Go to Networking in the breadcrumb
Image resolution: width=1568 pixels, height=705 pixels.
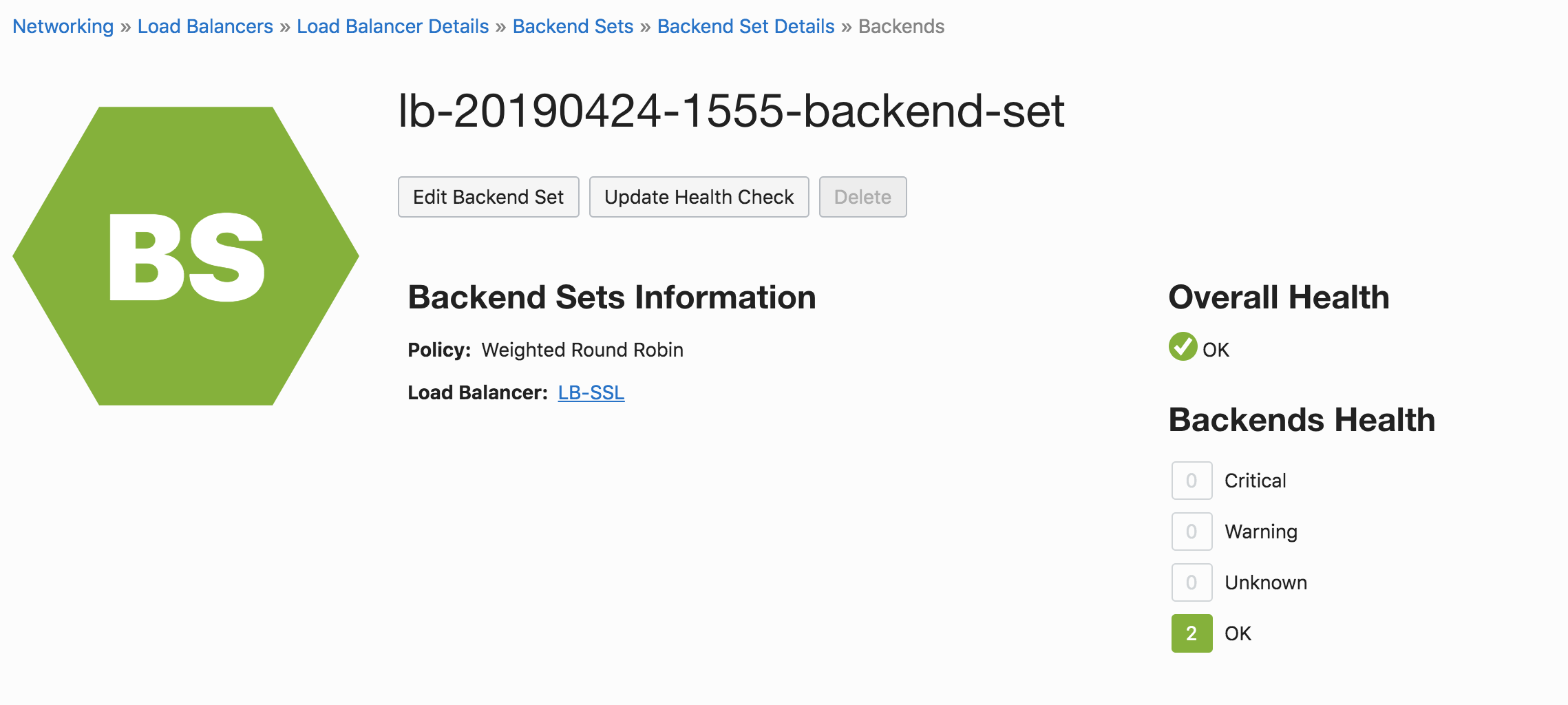click(x=63, y=26)
